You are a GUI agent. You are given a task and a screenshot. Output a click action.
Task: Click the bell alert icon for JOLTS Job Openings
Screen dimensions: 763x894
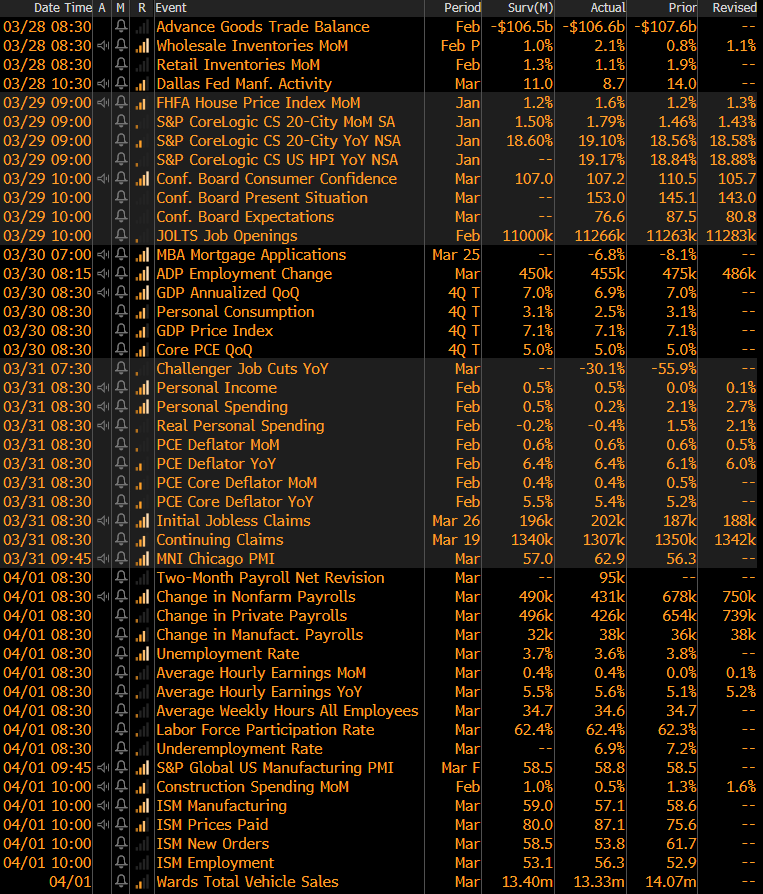coord(121,236)
